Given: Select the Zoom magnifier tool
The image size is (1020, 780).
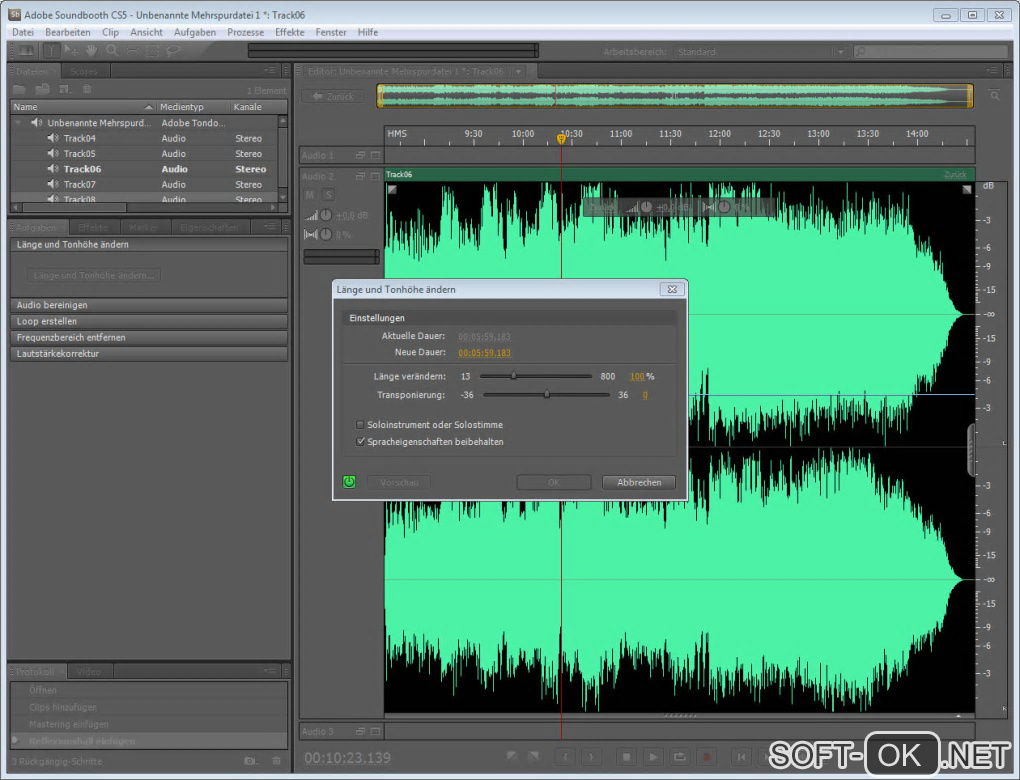Looking at the screenshot, I should pyautogui.click(x=111, y=50).
